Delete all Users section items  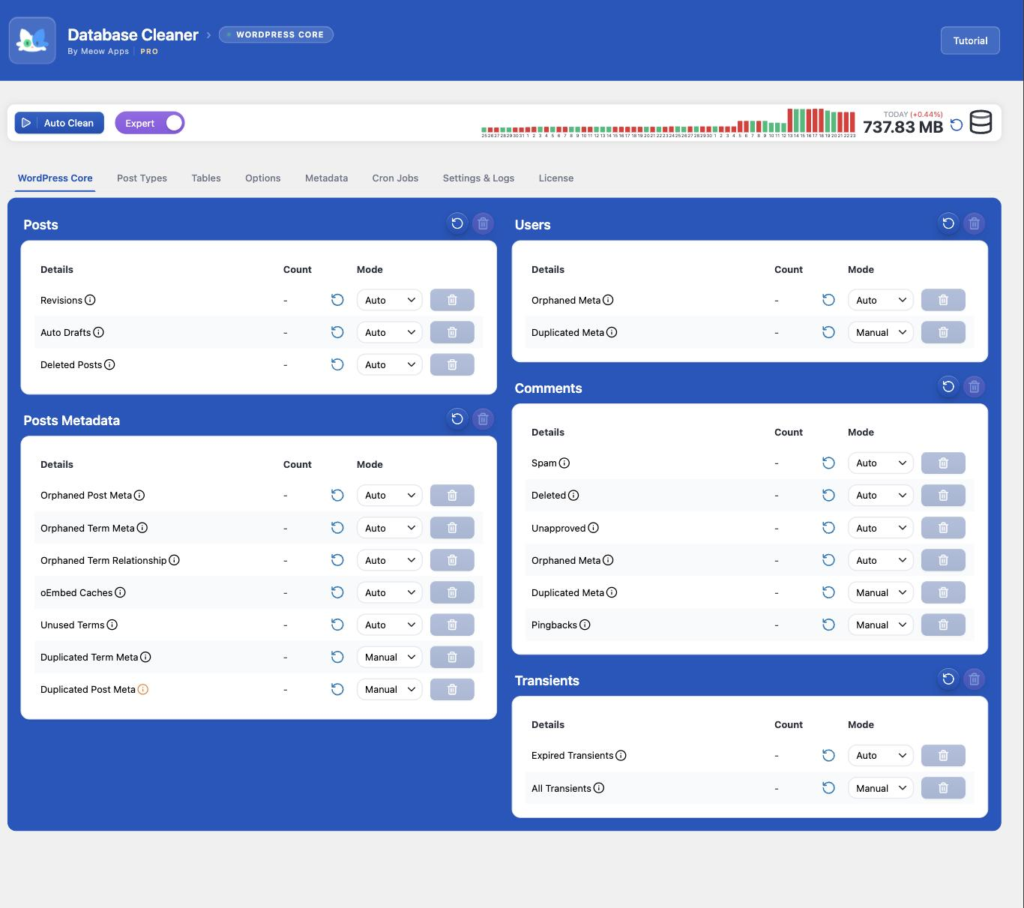[974, 223]
